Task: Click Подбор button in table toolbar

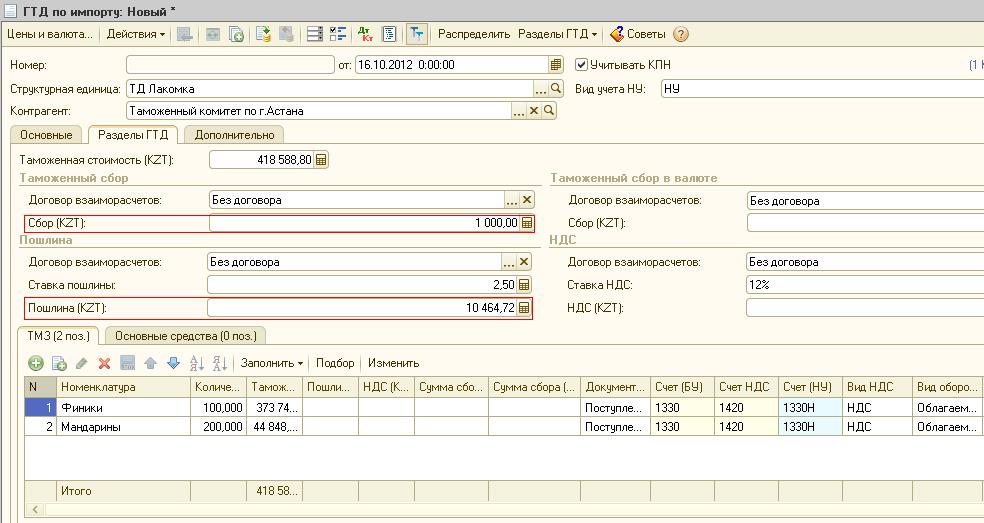Action: 334,363
